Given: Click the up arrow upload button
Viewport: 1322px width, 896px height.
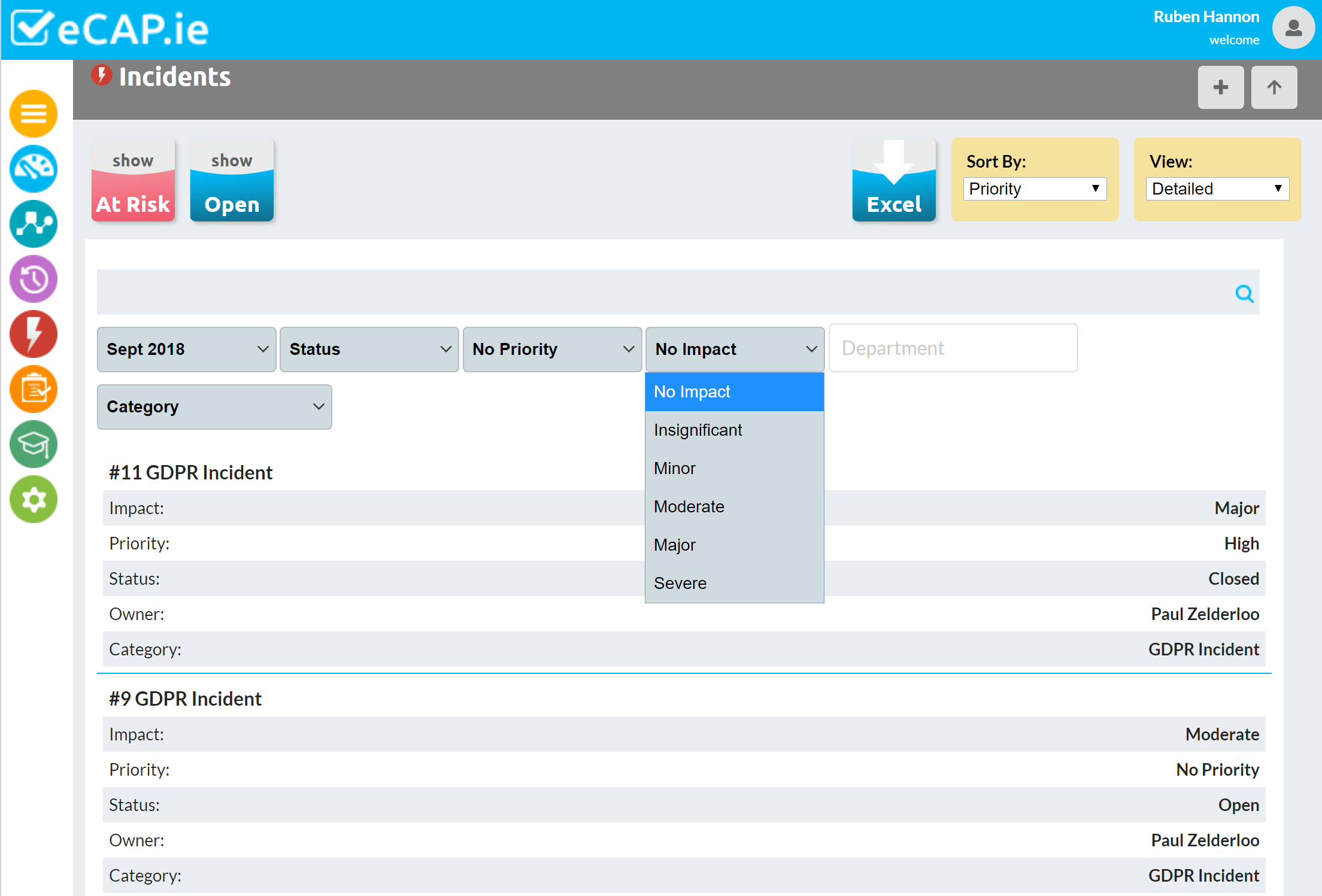Looking at the screenshot, I should coord(1274,87).
